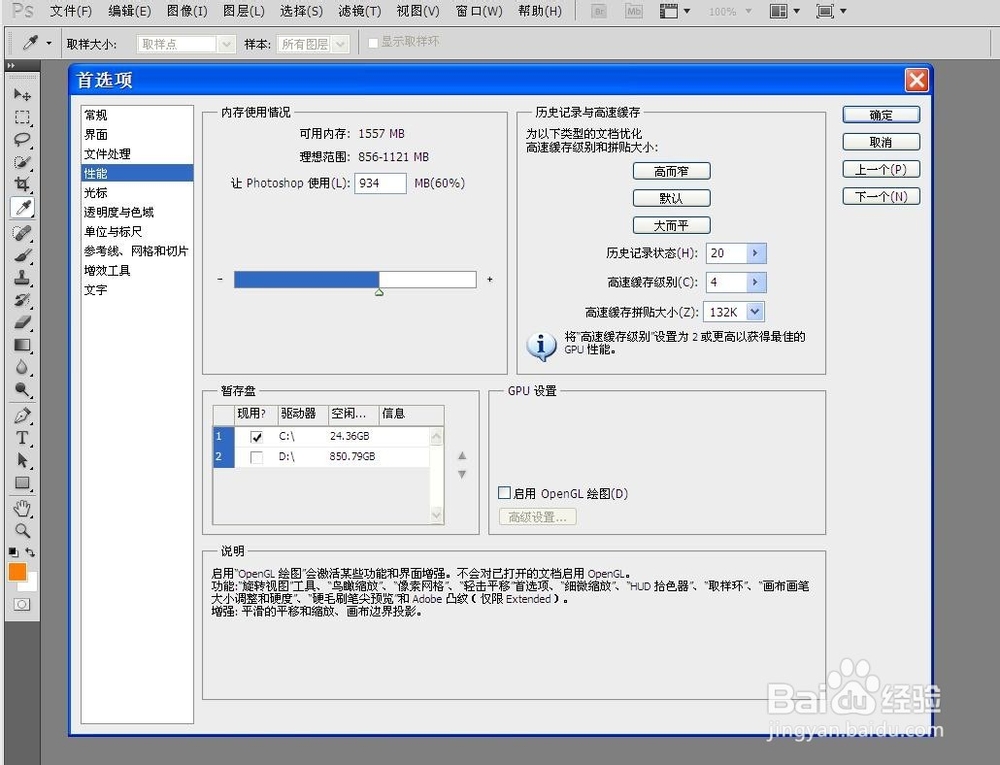
Task: Click the white background color swatch
Action: [32, 583]
